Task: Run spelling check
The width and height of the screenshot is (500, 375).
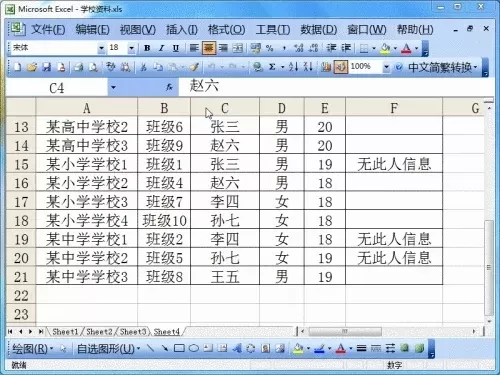Action: (x=111, y=67)
